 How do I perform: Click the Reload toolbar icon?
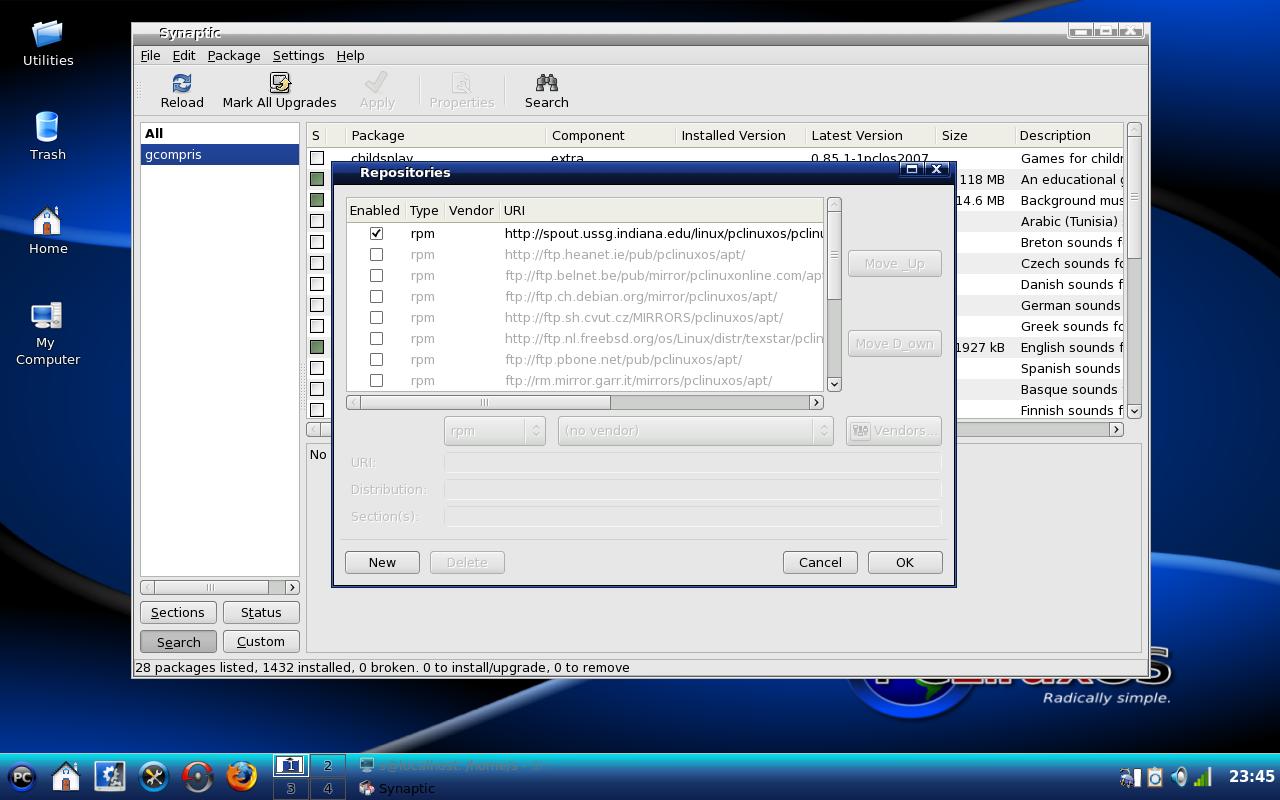(x=182, y=83)
